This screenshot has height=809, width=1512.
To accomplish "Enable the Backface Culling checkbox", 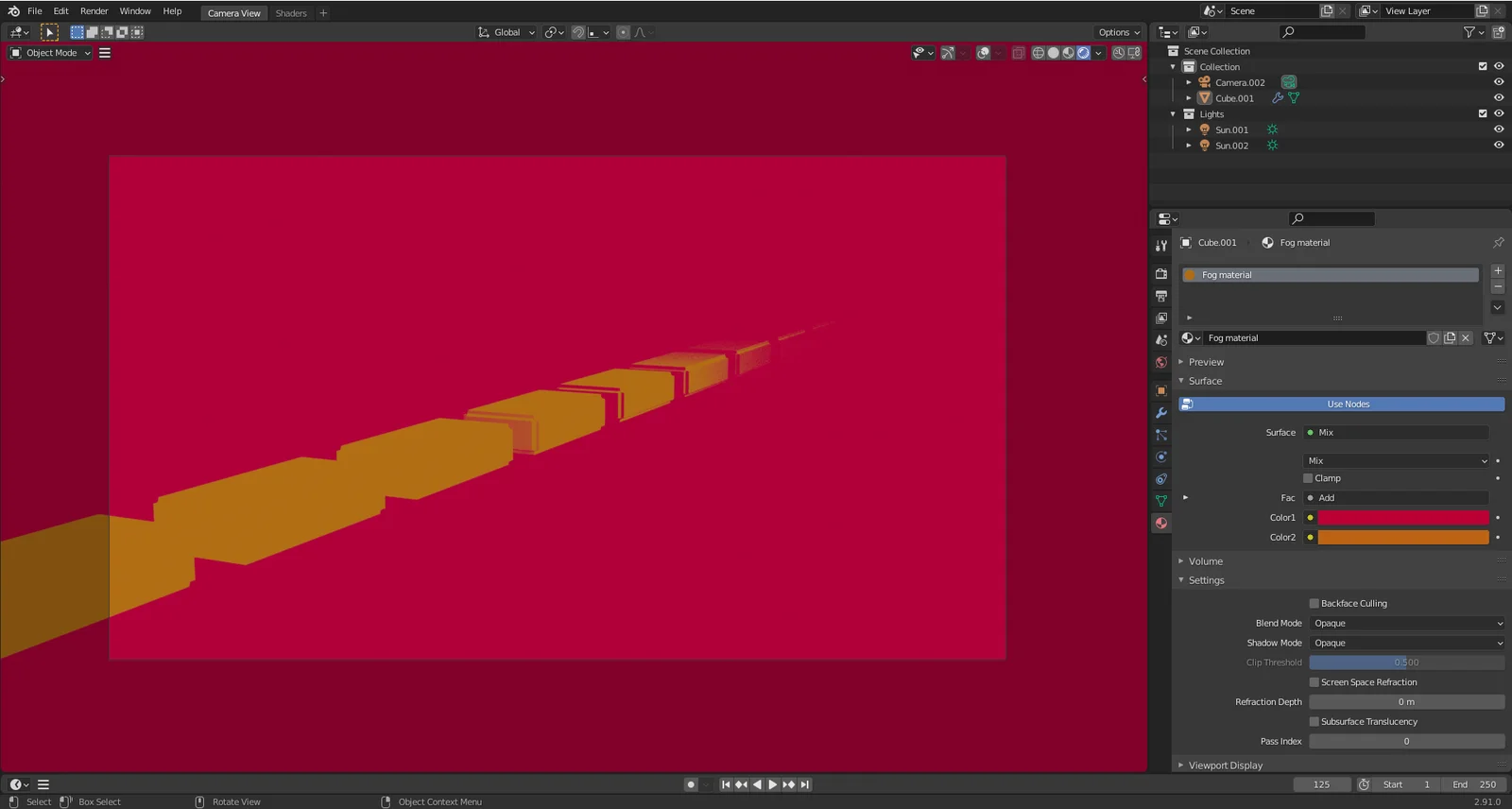I will pyautogui.click(x=1314, y=604).
